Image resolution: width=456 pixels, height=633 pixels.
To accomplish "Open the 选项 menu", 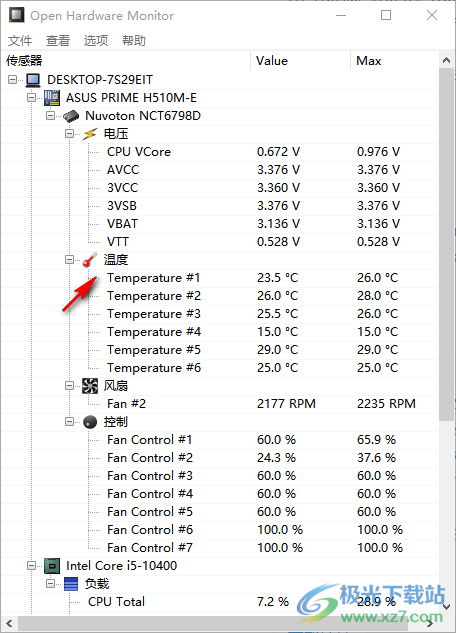I will (96, 40).
